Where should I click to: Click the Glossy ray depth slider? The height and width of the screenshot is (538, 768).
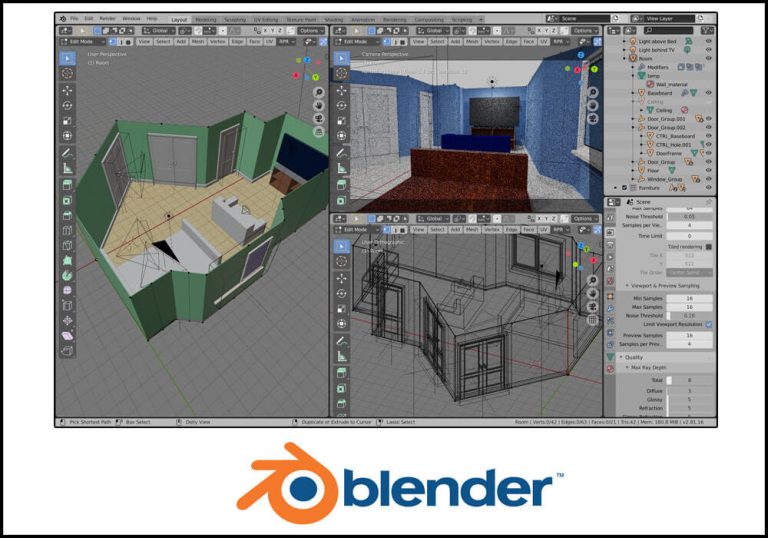click(x=690, y=399)
